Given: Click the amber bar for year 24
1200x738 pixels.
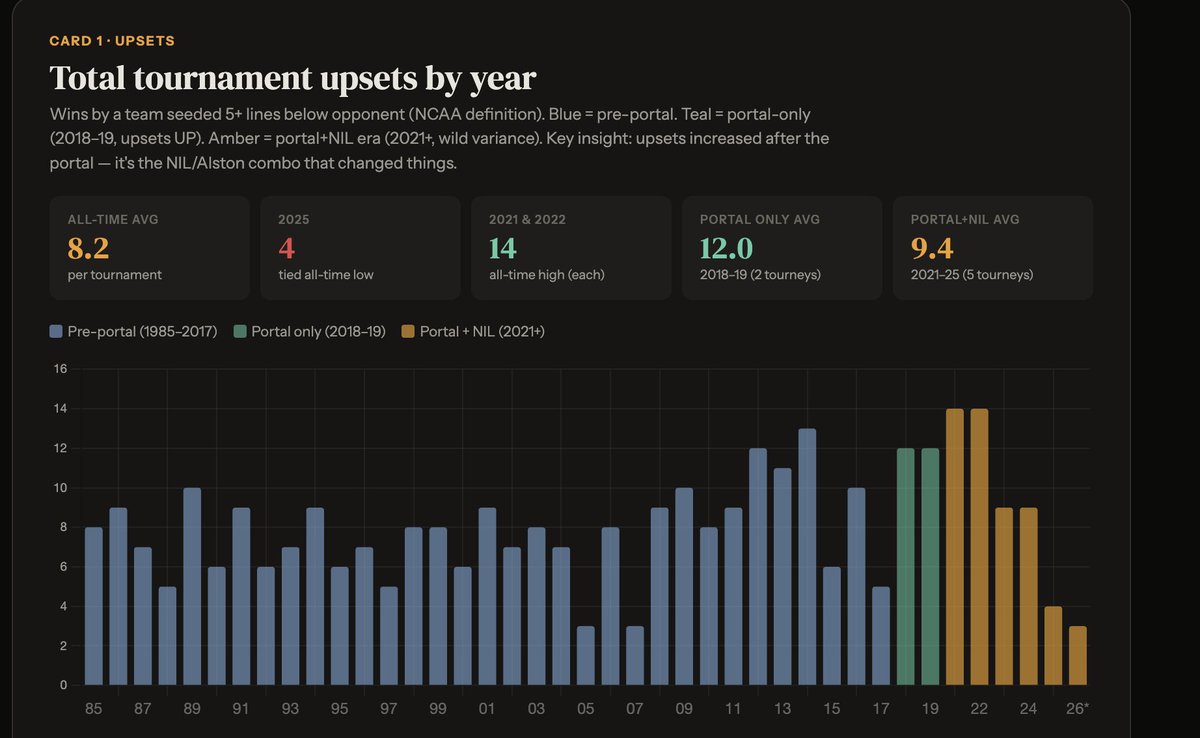Looking at the screenshot, I should click(x=1028, y=597).
